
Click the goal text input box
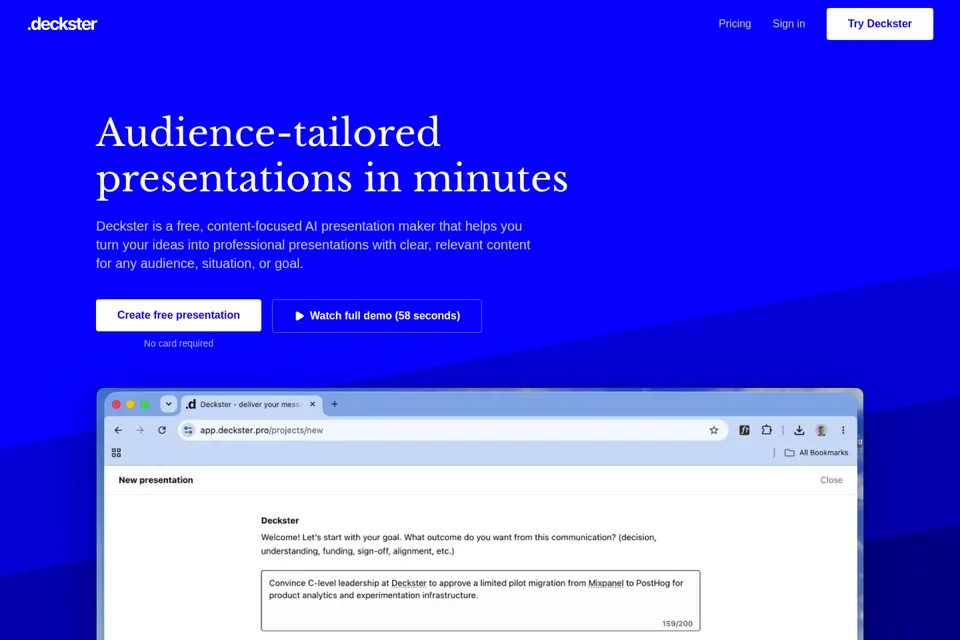481,601
